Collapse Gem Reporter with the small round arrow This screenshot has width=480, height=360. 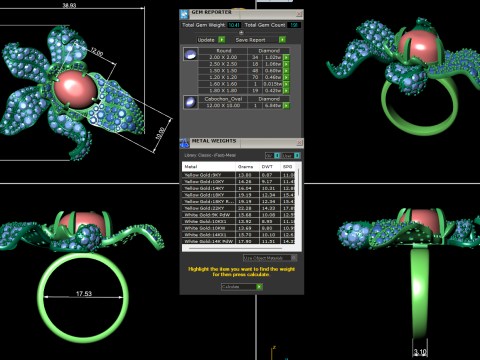241,32
